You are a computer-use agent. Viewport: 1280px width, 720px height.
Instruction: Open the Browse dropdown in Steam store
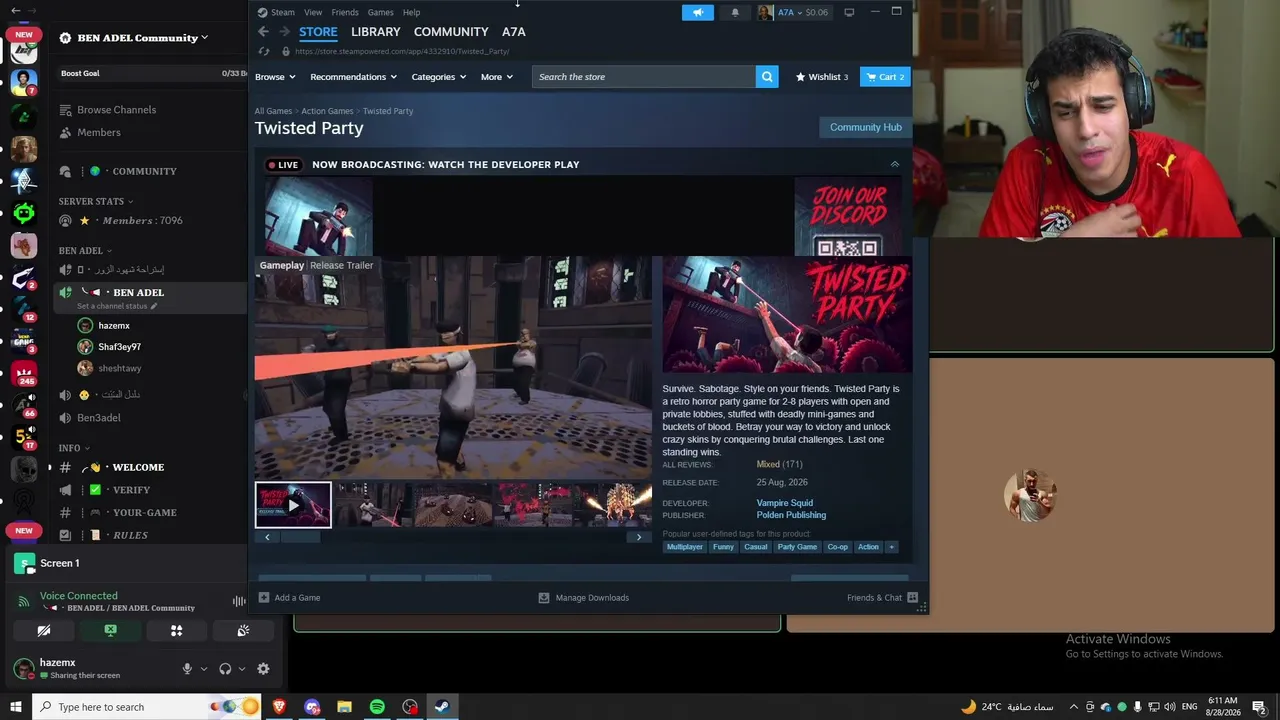(x=275, y=77)
